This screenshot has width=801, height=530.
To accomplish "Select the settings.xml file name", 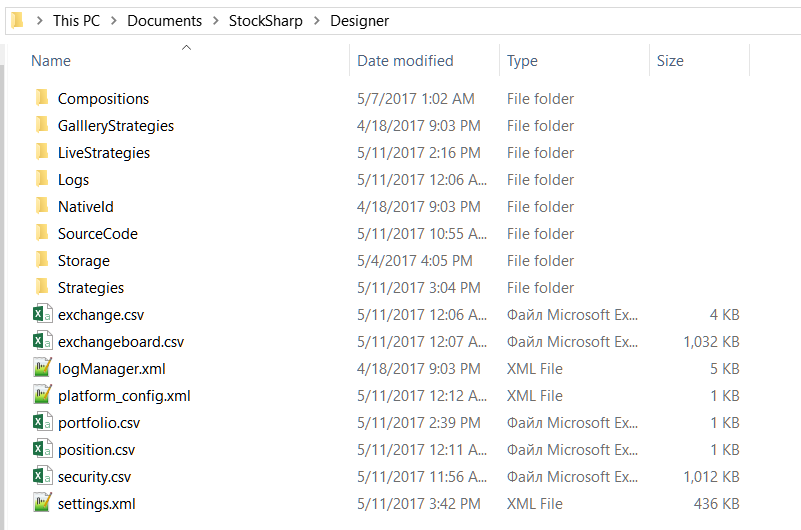I will click(97, 504).
